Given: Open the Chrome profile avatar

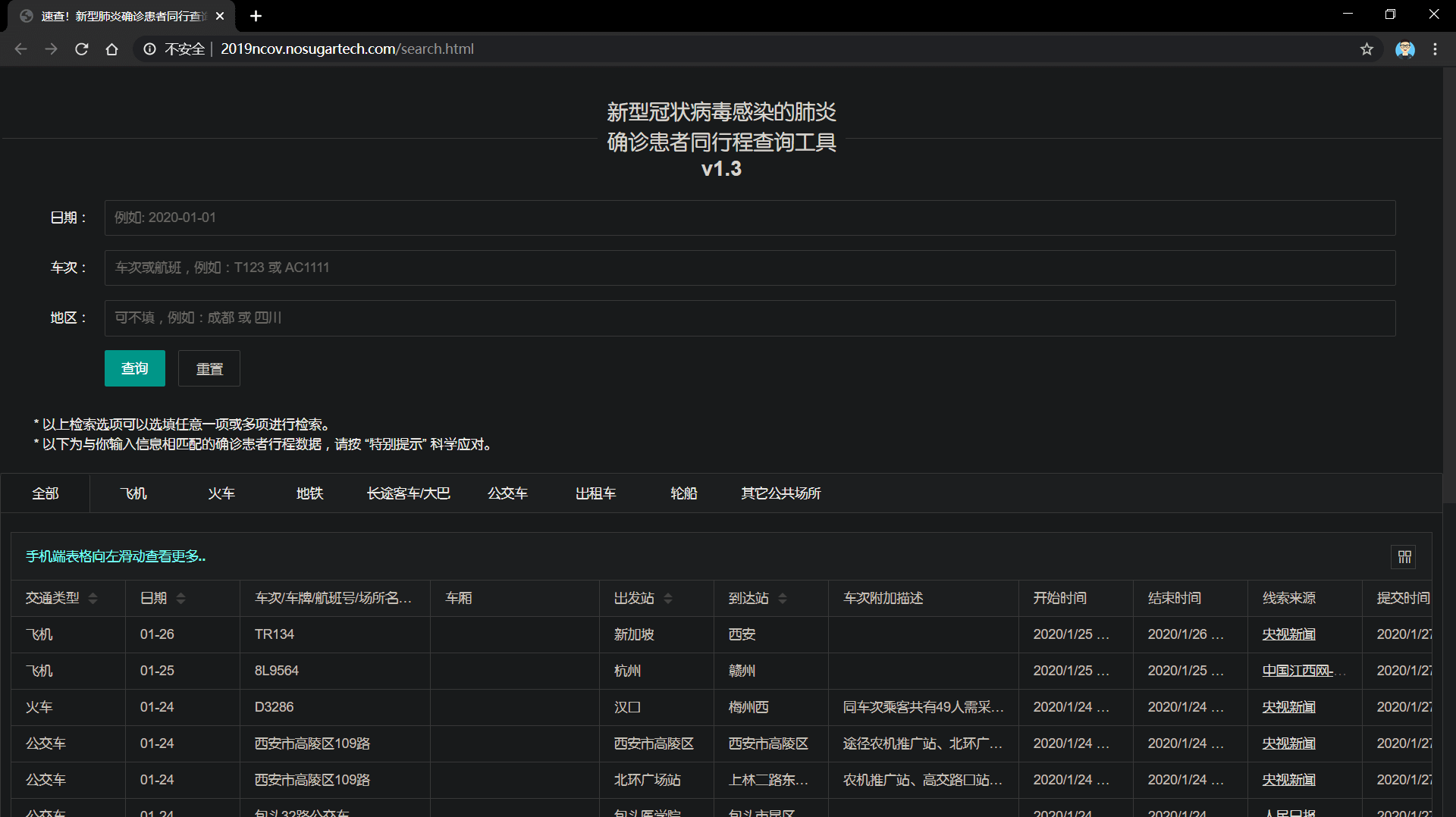Looking at the screenshot, I should click(x=1405, y=49).
